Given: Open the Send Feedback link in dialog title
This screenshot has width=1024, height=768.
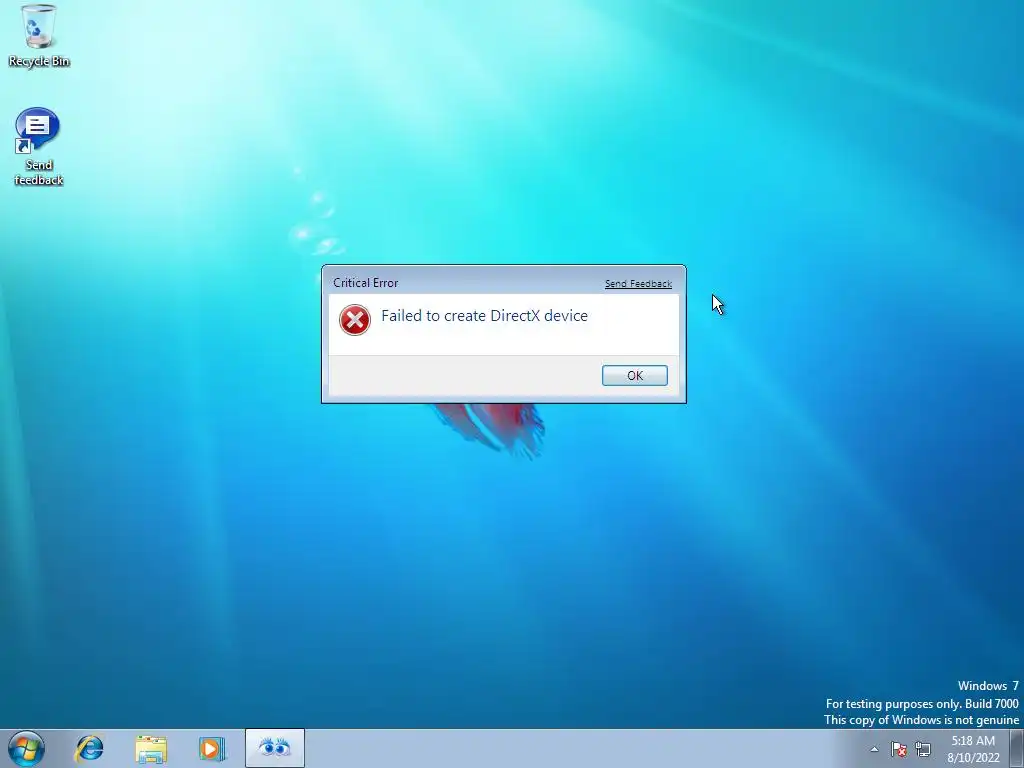Looking at the screenshot, I should coord(638,283).
